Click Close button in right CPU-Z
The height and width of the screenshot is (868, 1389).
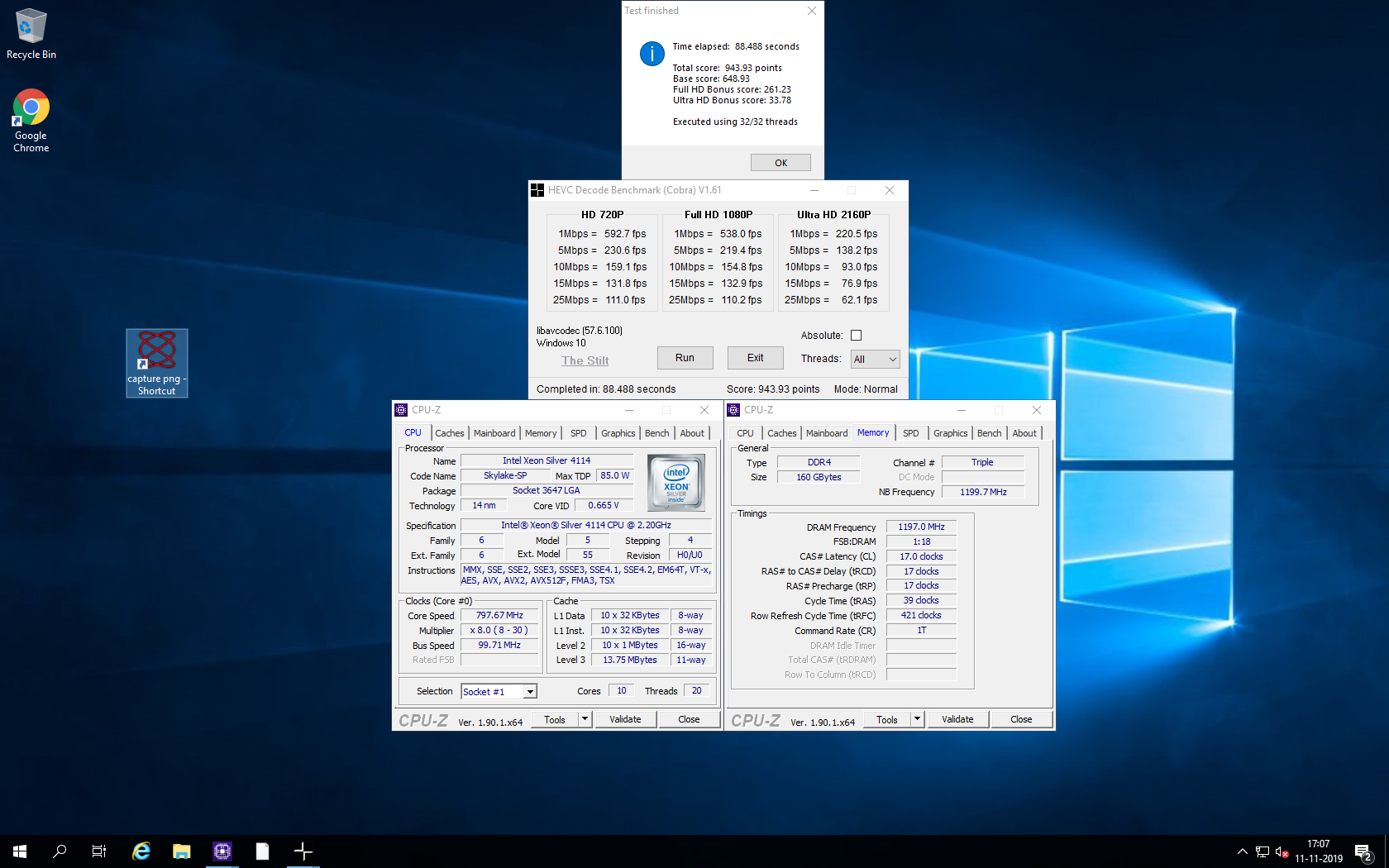click(x=1021, y=720)
